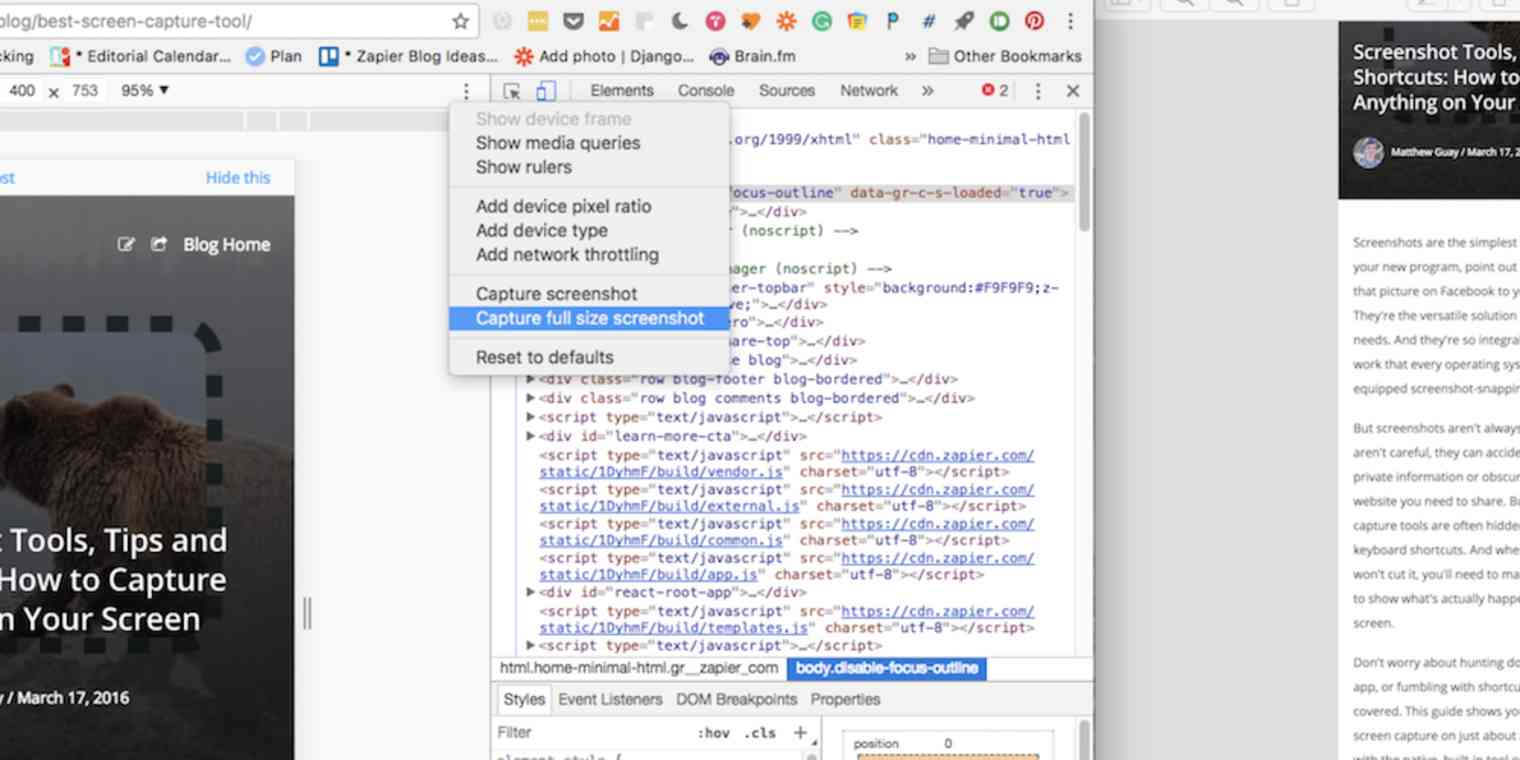Open the Brain.fm bookmark
This screenshot has height=760, width=1520.
(x=754, y=56)
